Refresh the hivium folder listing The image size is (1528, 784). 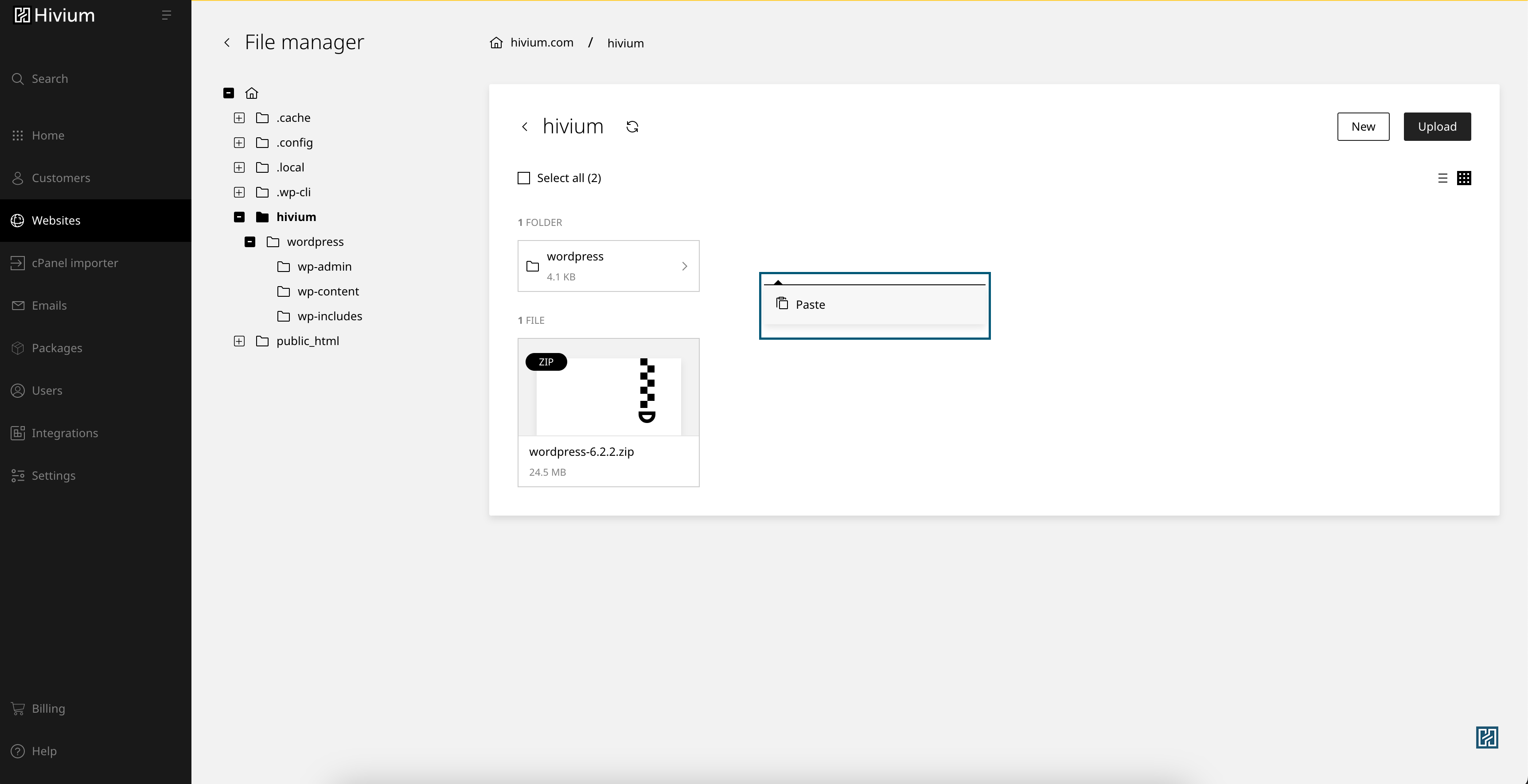click(632, 127)
